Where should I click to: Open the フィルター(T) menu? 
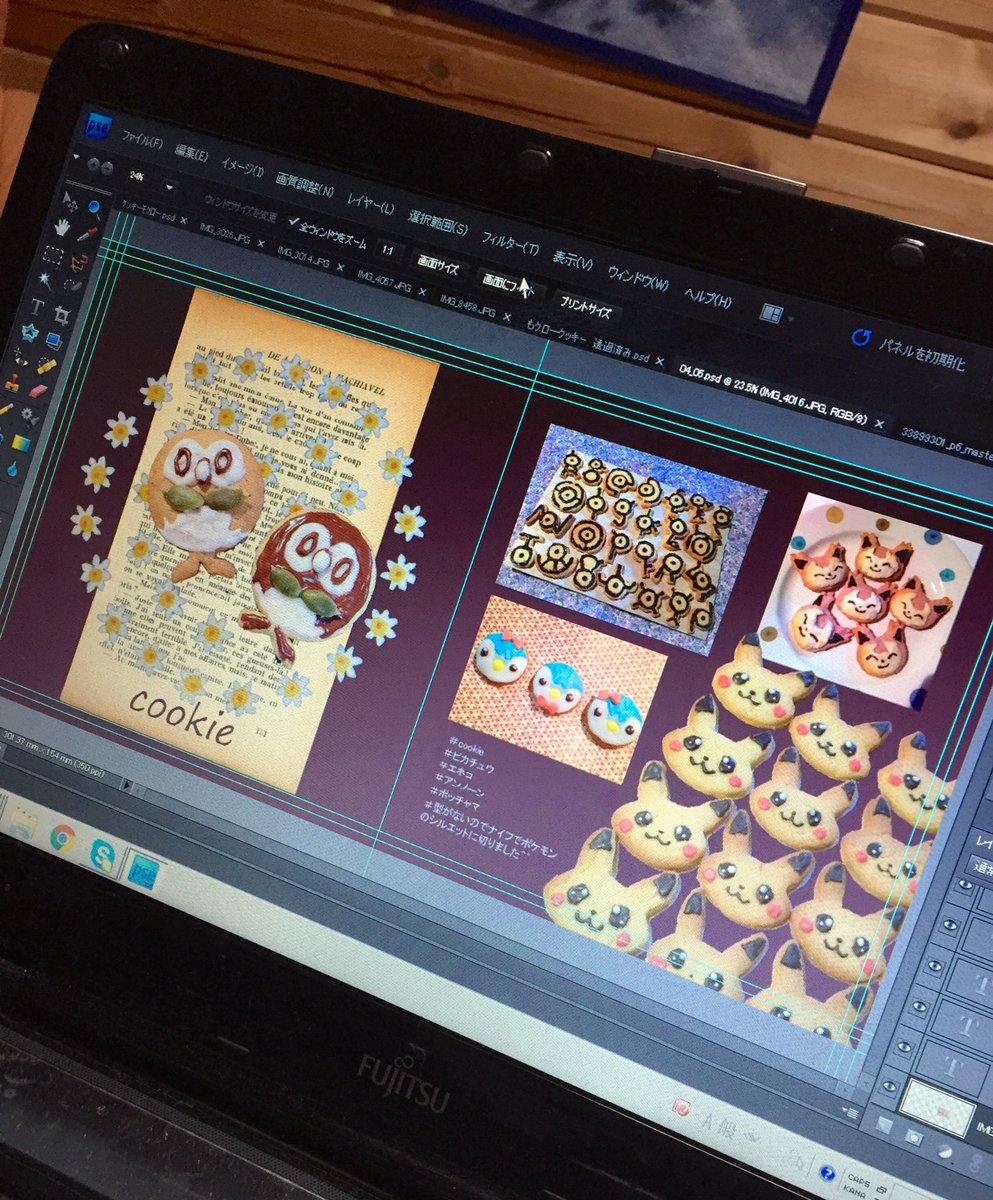[510, 245]
